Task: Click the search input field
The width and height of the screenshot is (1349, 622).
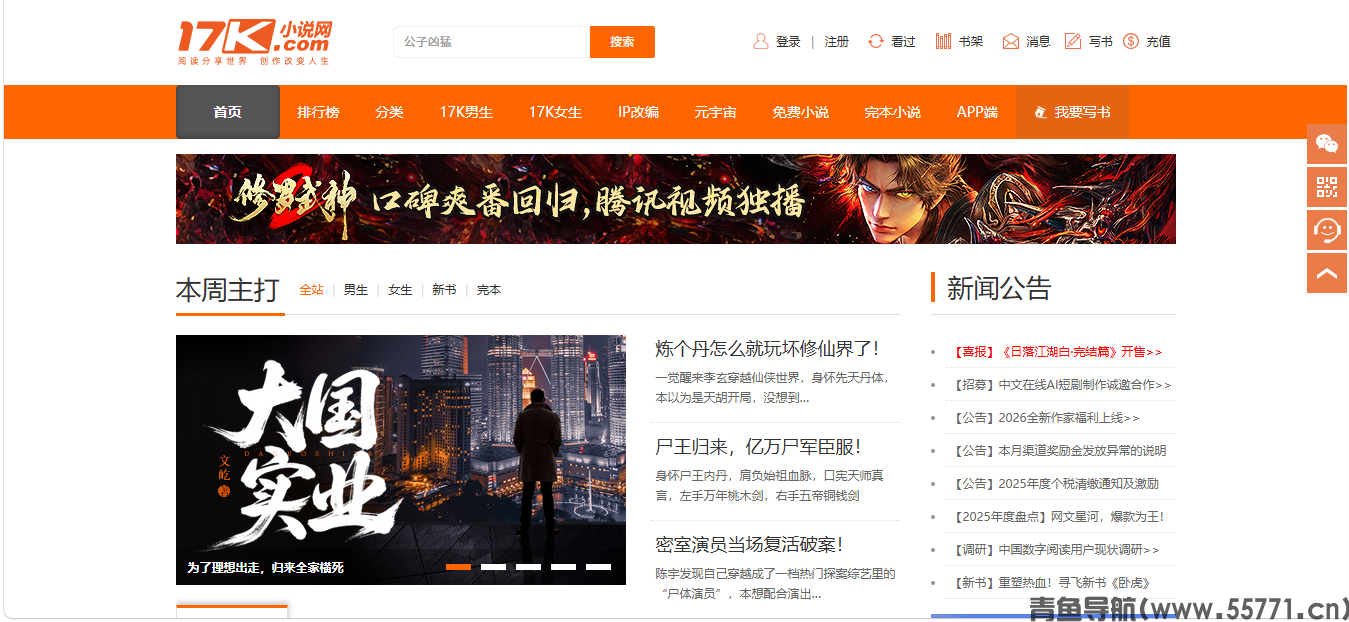Action: [492, 42]
